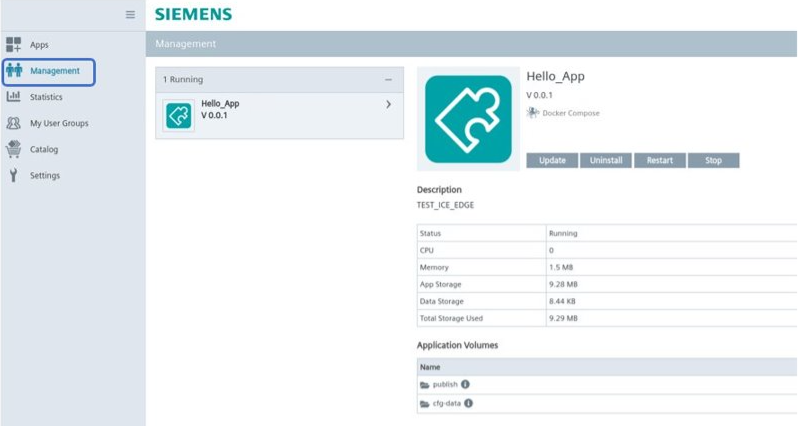Click info icon next to publish volume

pos(465,384)
